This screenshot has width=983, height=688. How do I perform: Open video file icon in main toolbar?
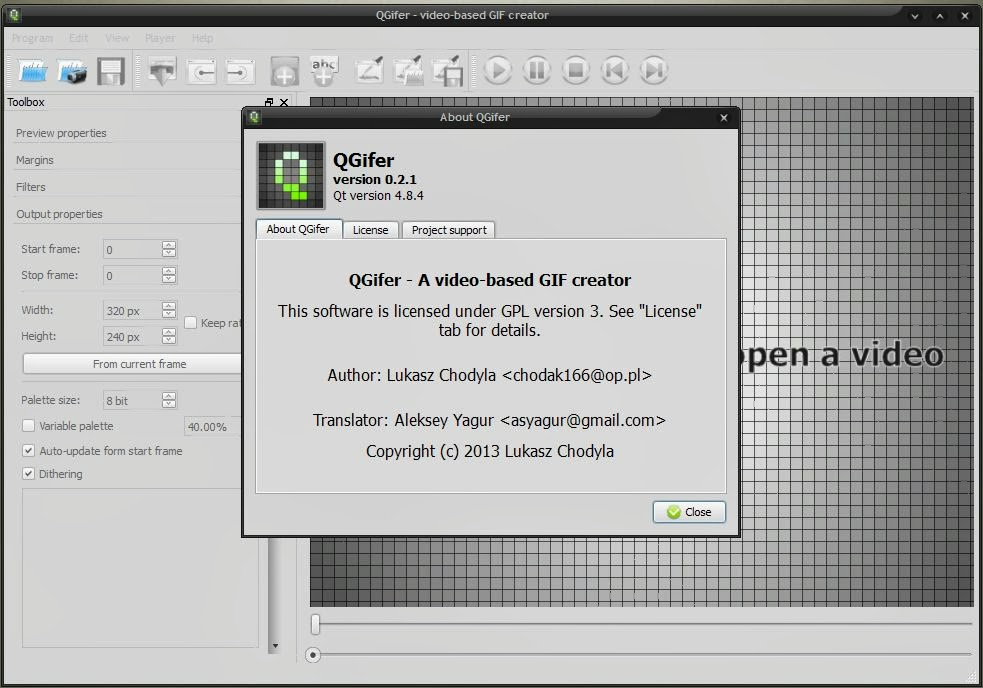coord(33,71)
